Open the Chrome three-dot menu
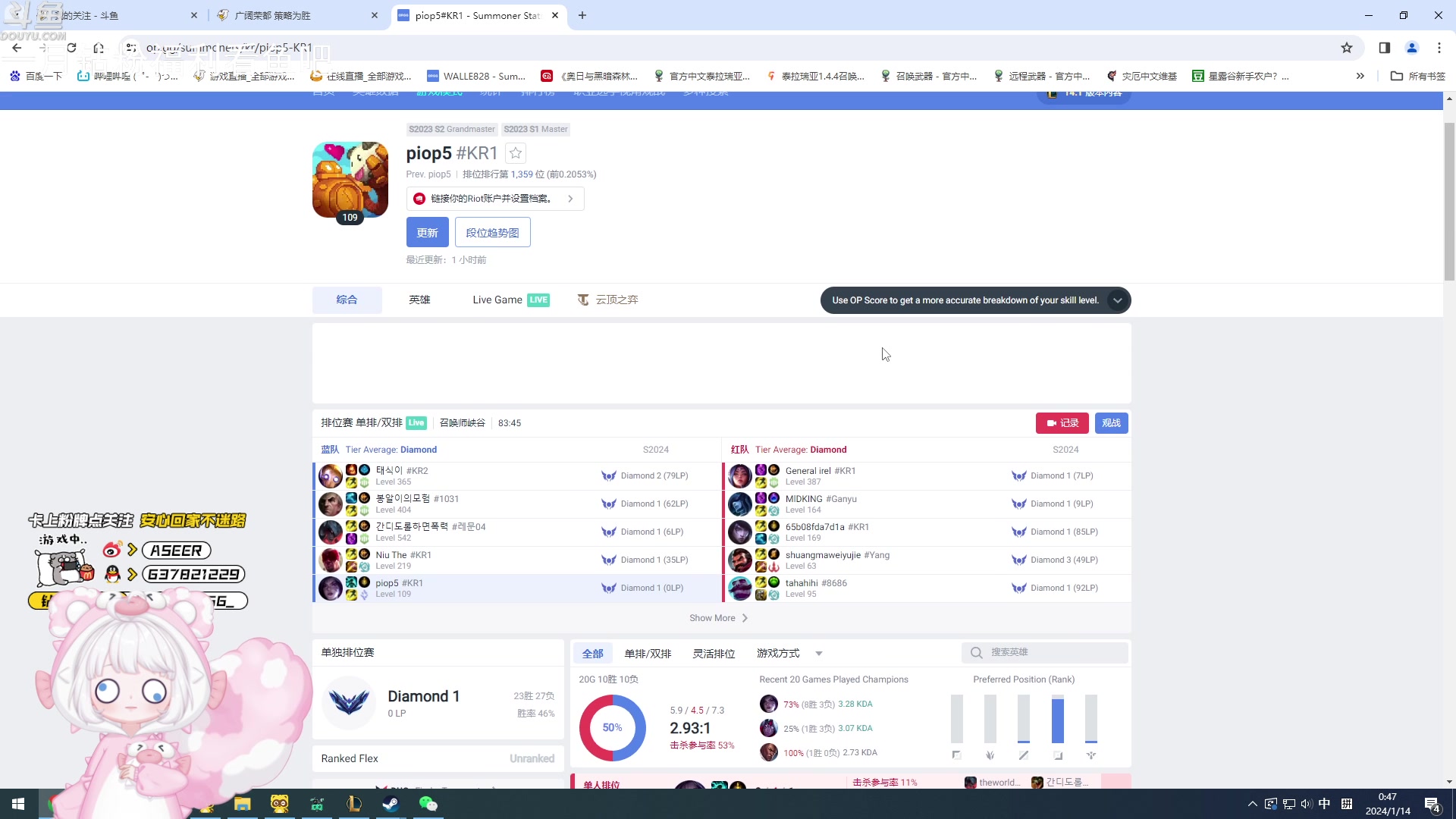This screenshot has width=1456, height=819. click(x=1439, y=48)
